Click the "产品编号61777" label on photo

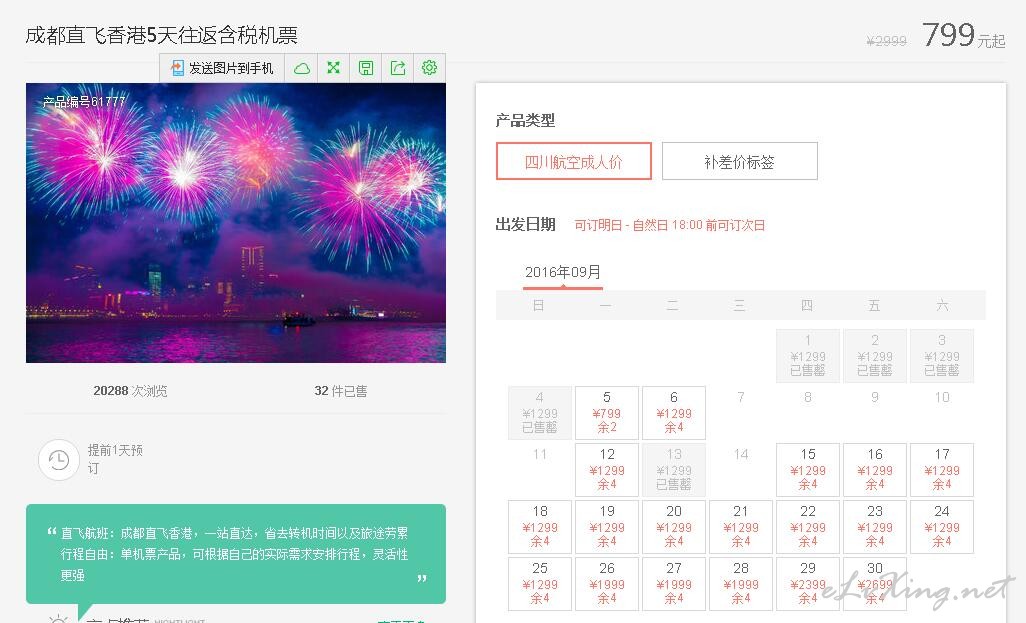[84, 102]
